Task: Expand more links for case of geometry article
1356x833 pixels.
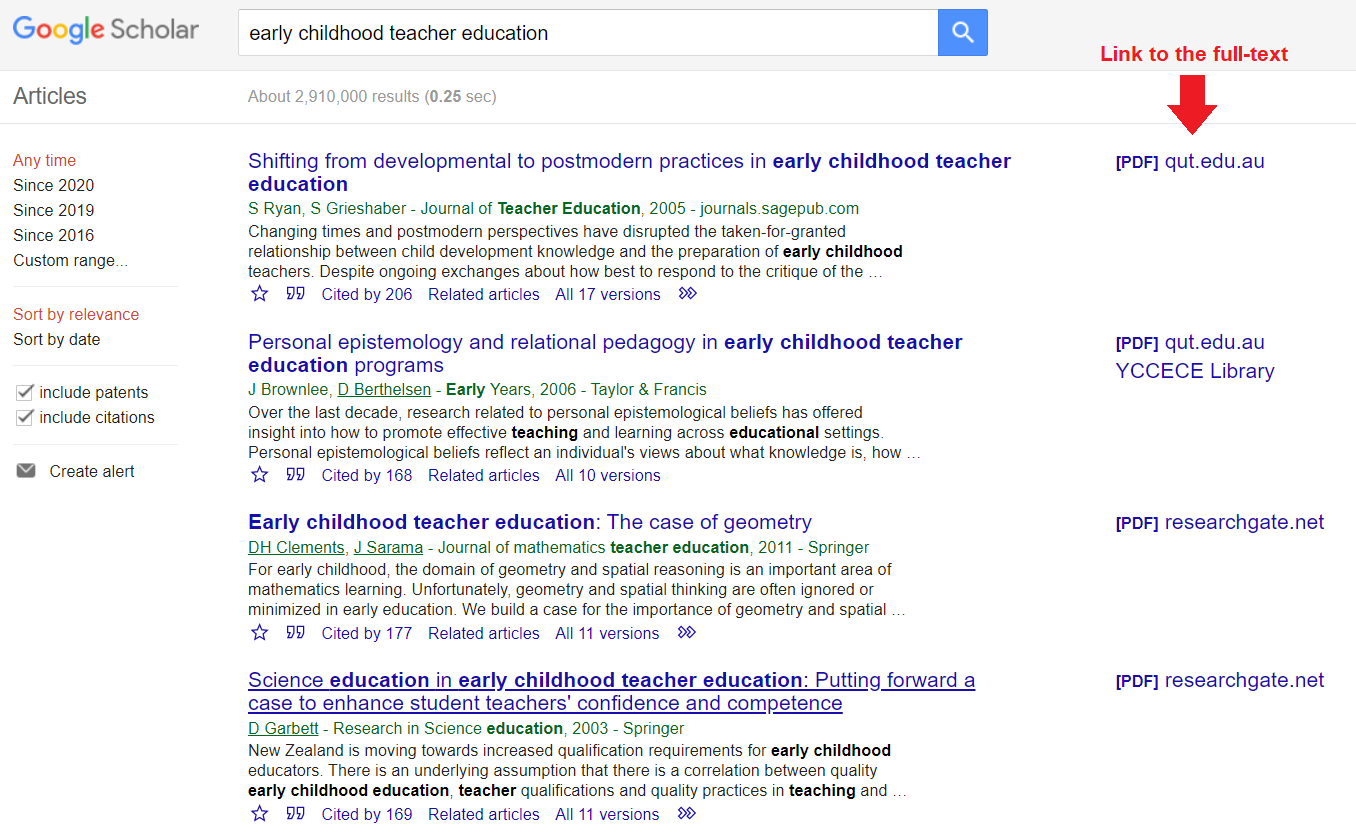Action: 687,633
